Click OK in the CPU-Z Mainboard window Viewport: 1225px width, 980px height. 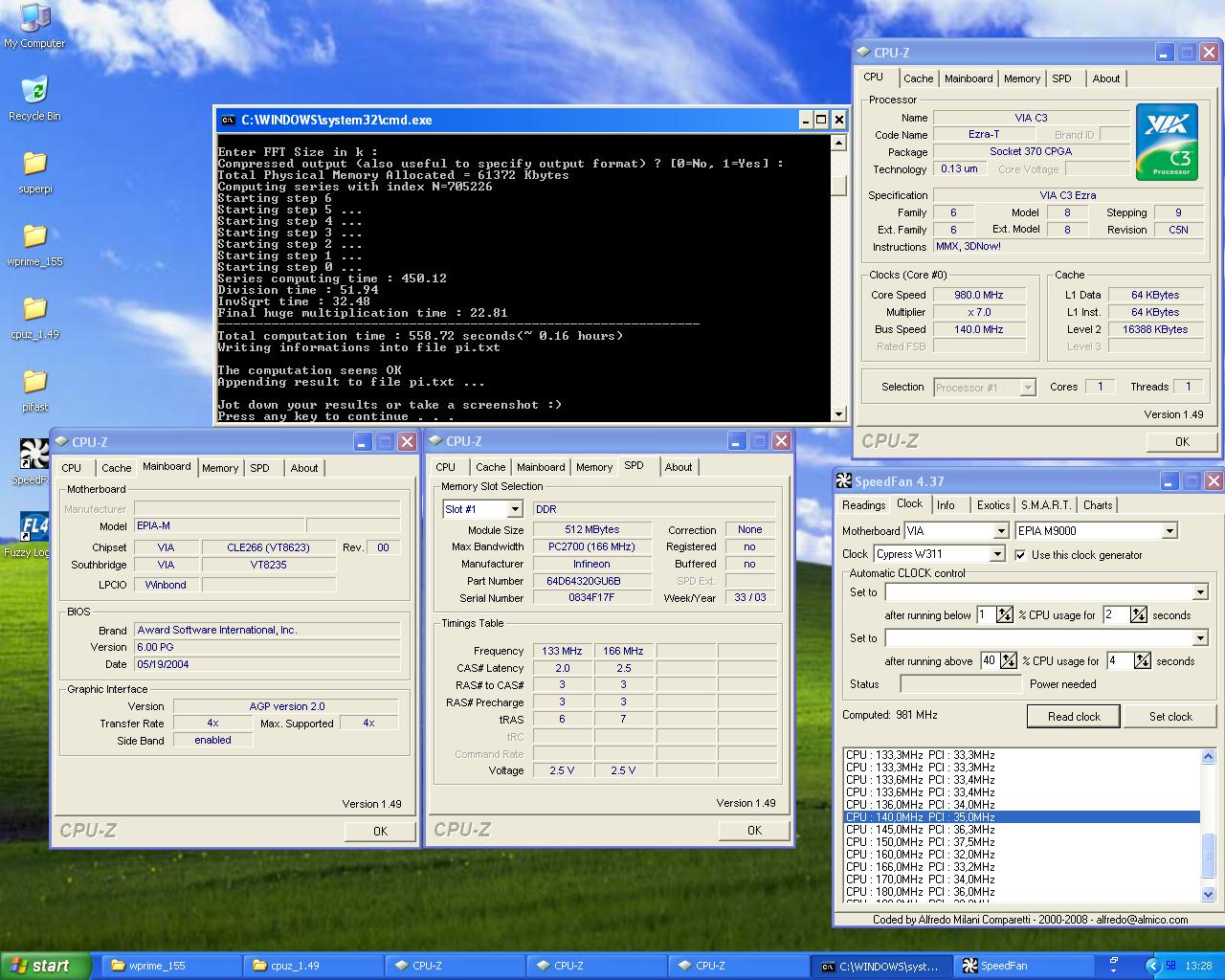click(380, 831)
